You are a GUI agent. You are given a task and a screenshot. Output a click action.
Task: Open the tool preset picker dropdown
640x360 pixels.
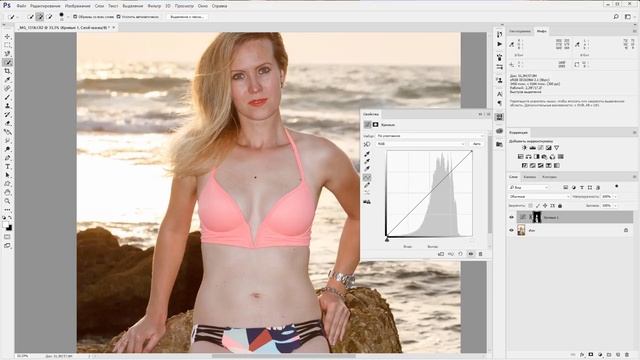(x=18, y=17)
